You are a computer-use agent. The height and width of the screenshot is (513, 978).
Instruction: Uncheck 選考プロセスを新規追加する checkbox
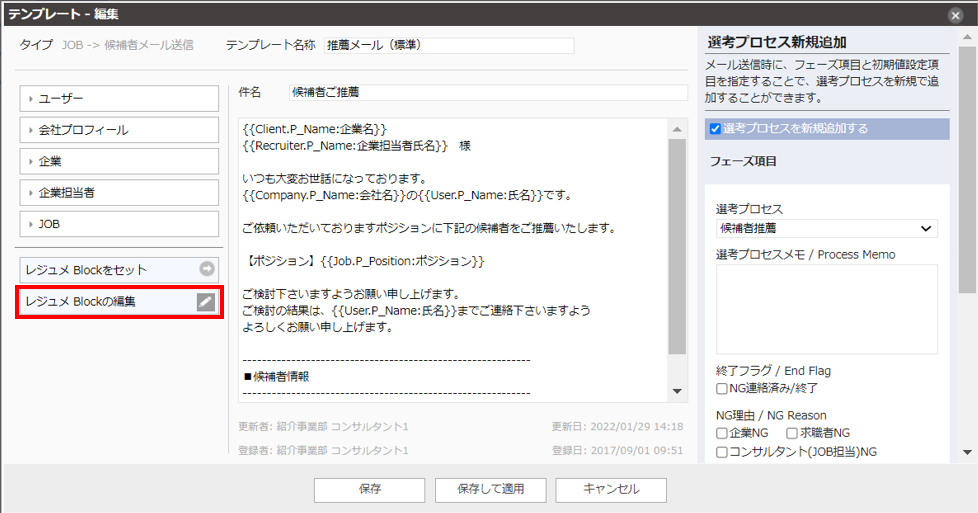point(715,129)
